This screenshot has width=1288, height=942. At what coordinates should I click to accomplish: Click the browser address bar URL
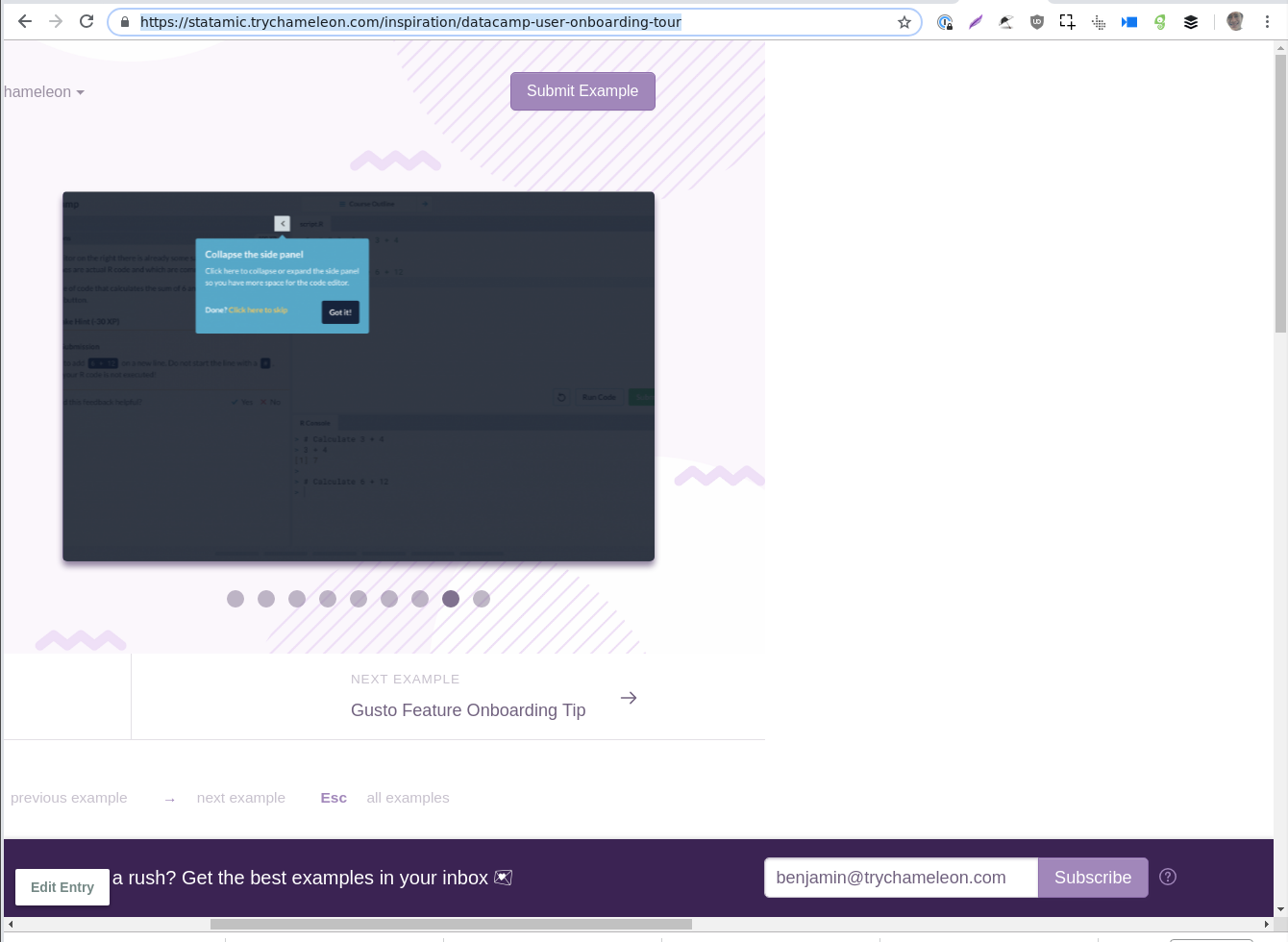[410, 22]
